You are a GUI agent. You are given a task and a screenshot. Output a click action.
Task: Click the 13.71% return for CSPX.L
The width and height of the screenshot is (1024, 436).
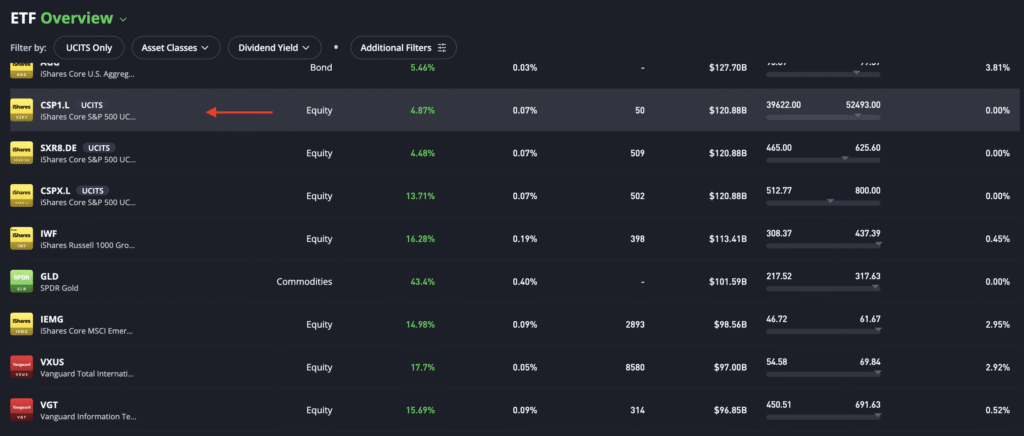421,196
